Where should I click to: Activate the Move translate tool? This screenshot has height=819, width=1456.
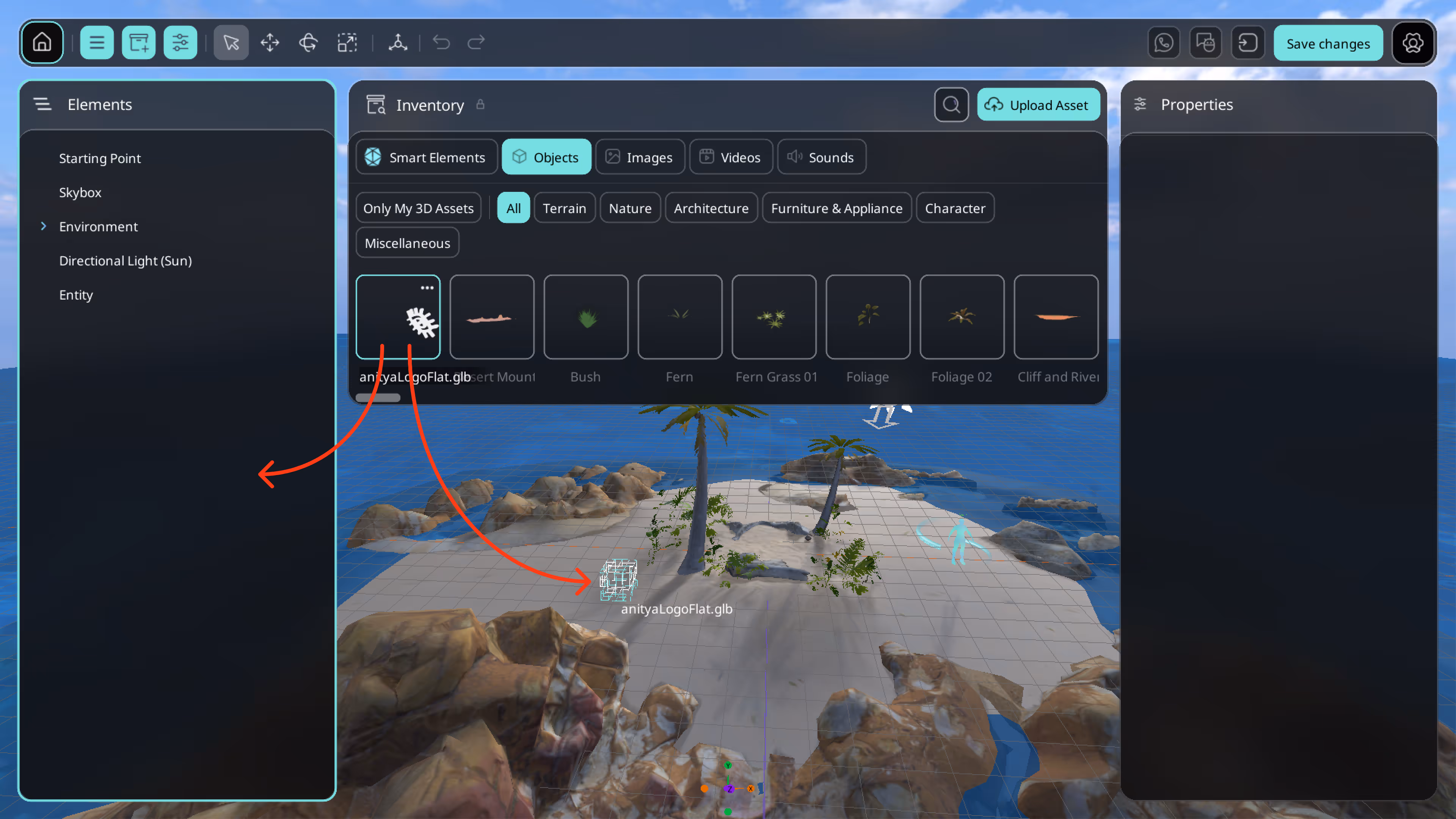click(x=270, y=42)
